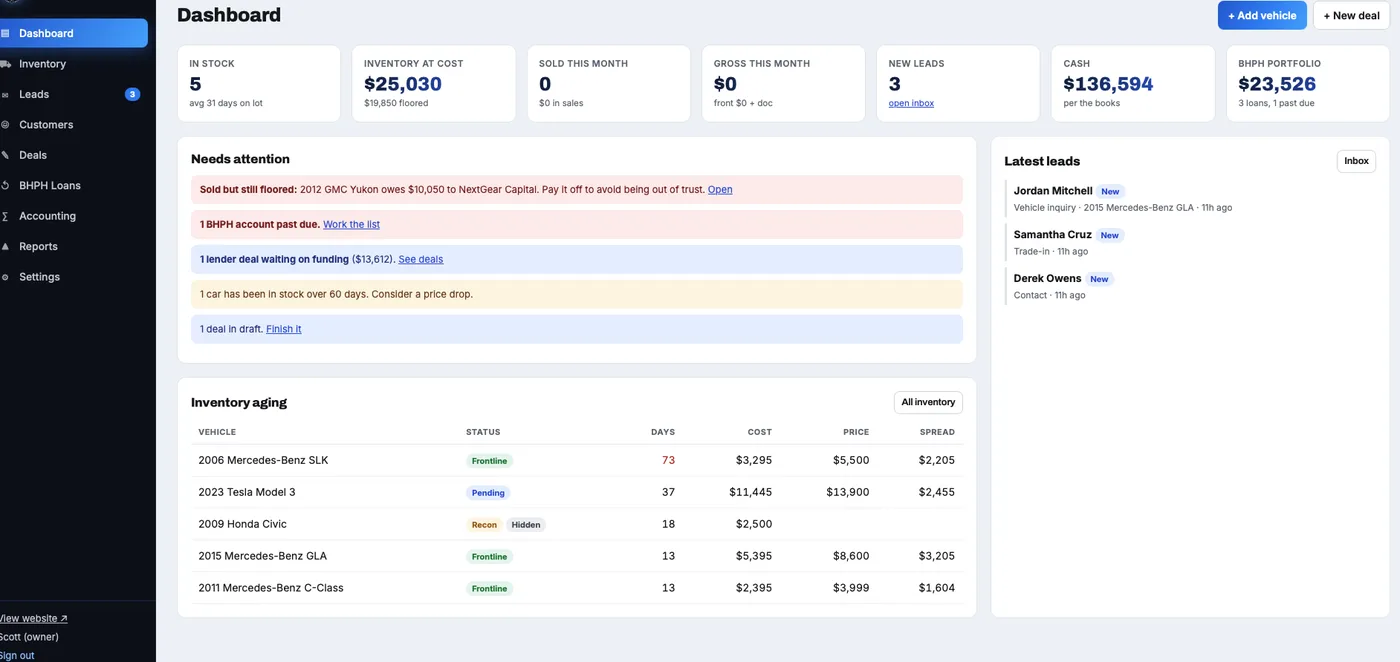Click See deals link for lender funding
This screenshot has height=662, width=1400.
coord(421,259)
